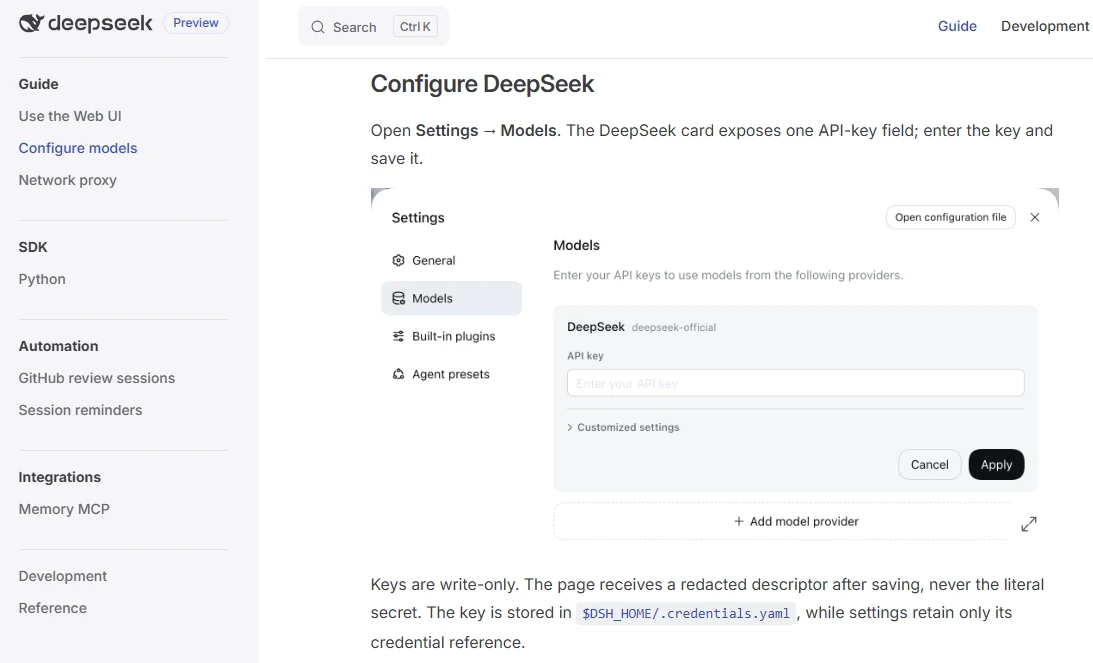Image resolution: width=1093 pixels, height=663 pixels.
Task: Click the $DSH_HOME/.credentials.yaml code text
Action: pos(686,614)
